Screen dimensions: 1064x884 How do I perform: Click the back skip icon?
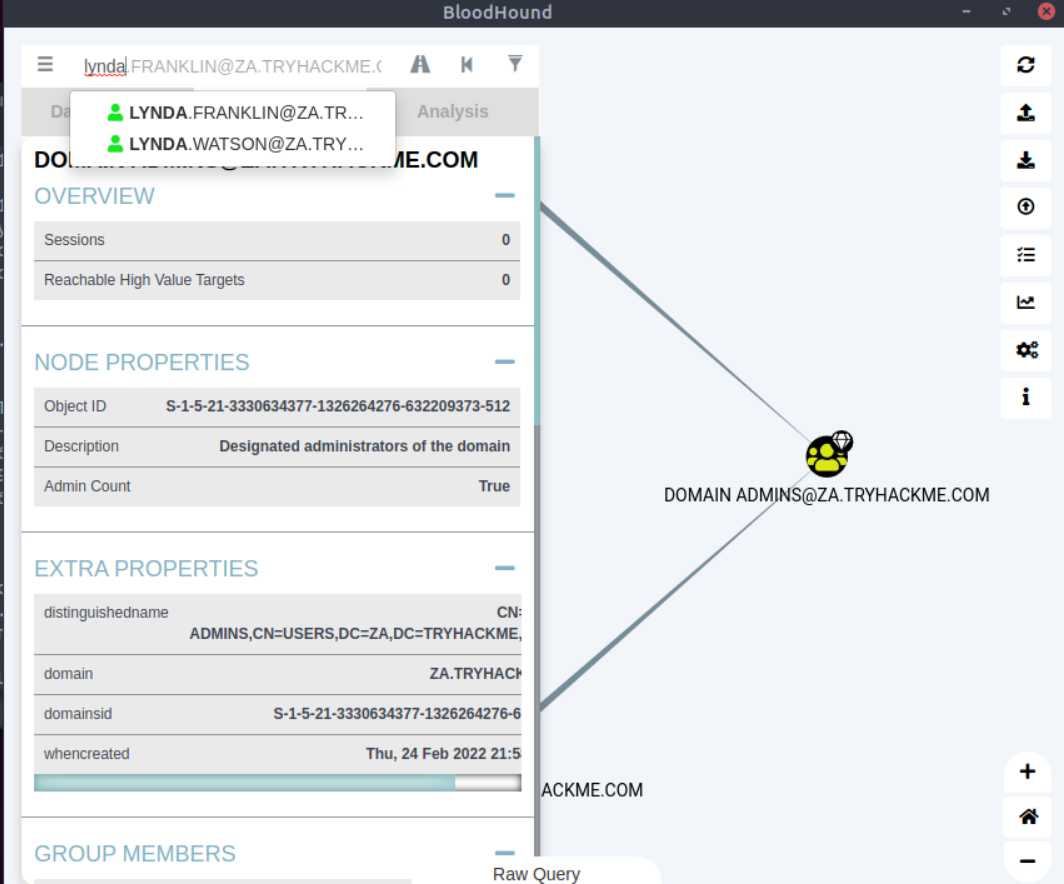[x=467, y=64]
